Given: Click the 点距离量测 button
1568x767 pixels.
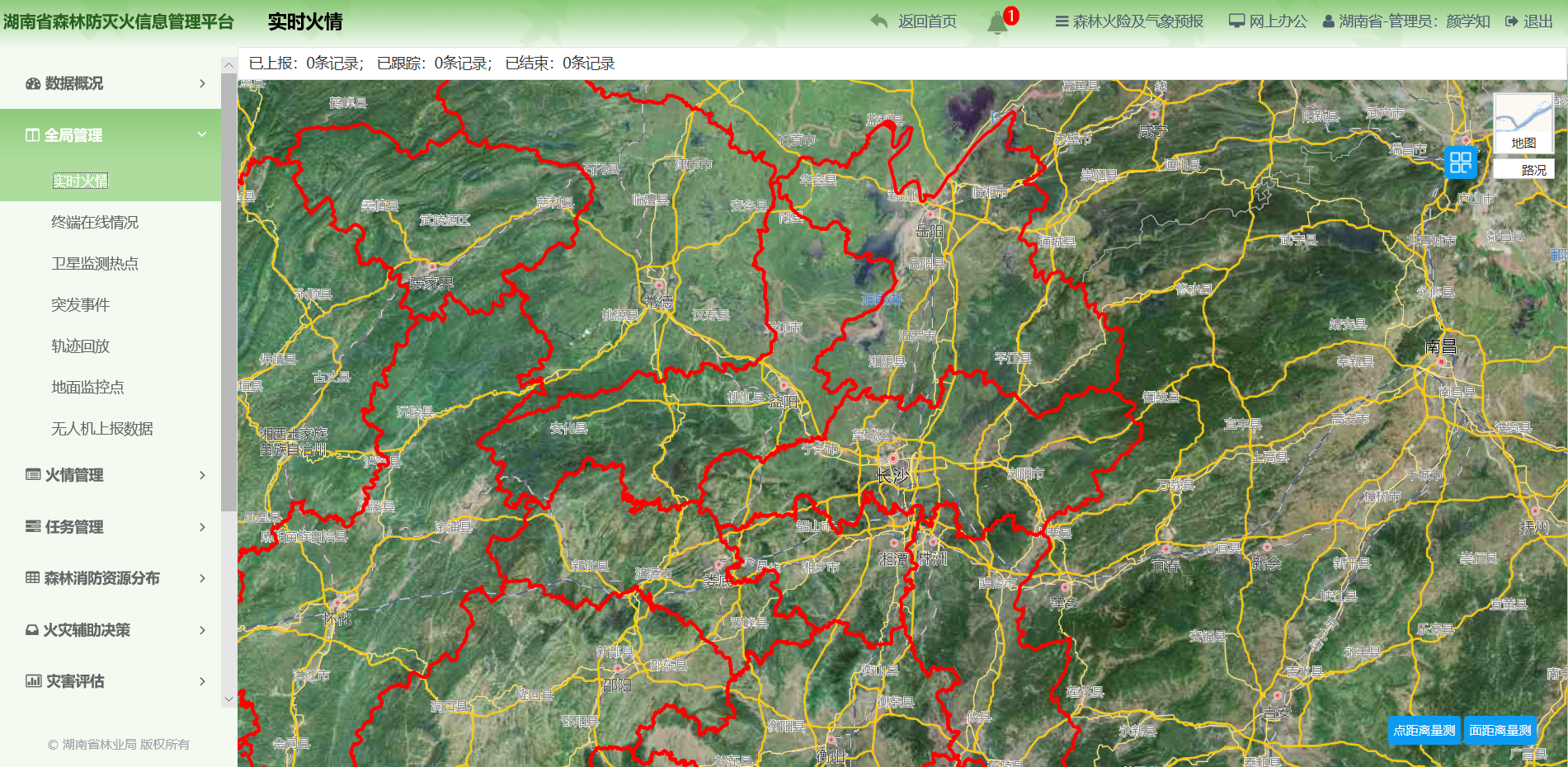Looking at the screenshot, I should pyautogui.click(x=1424, y=730).
